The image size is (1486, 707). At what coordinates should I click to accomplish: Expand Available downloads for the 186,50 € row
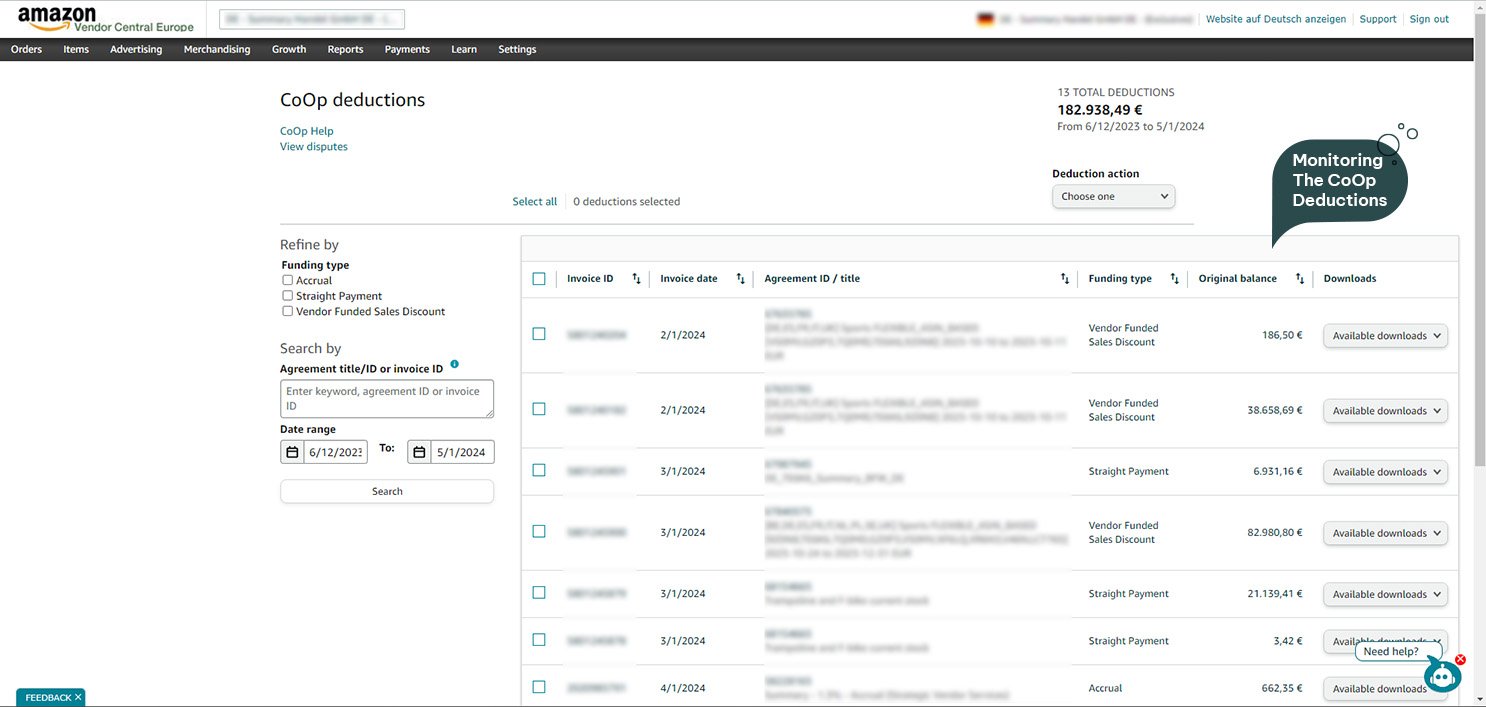click(x=1385, y=336)
